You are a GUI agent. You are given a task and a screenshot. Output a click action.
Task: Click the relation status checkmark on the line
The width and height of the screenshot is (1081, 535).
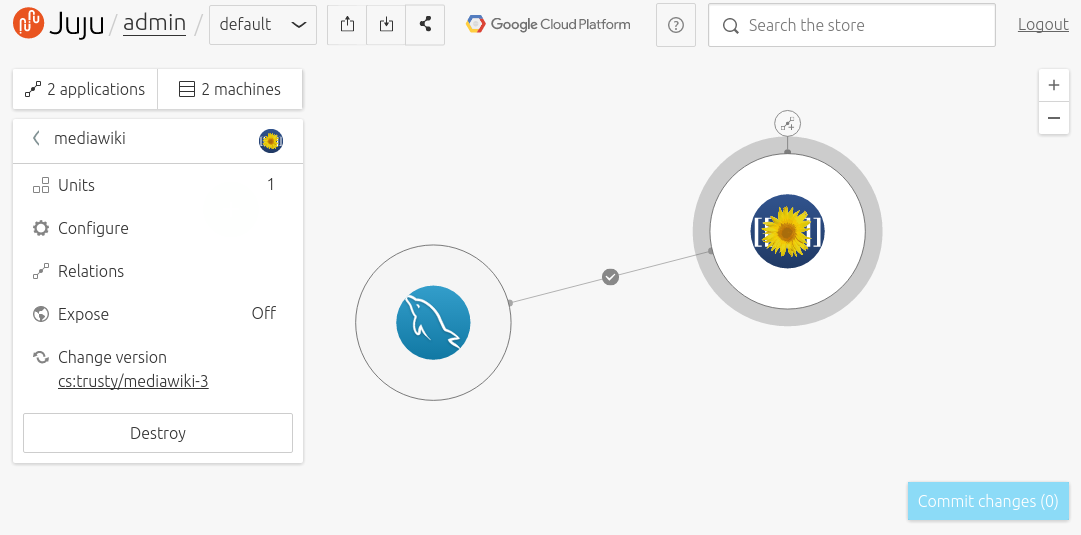(610, 276)
